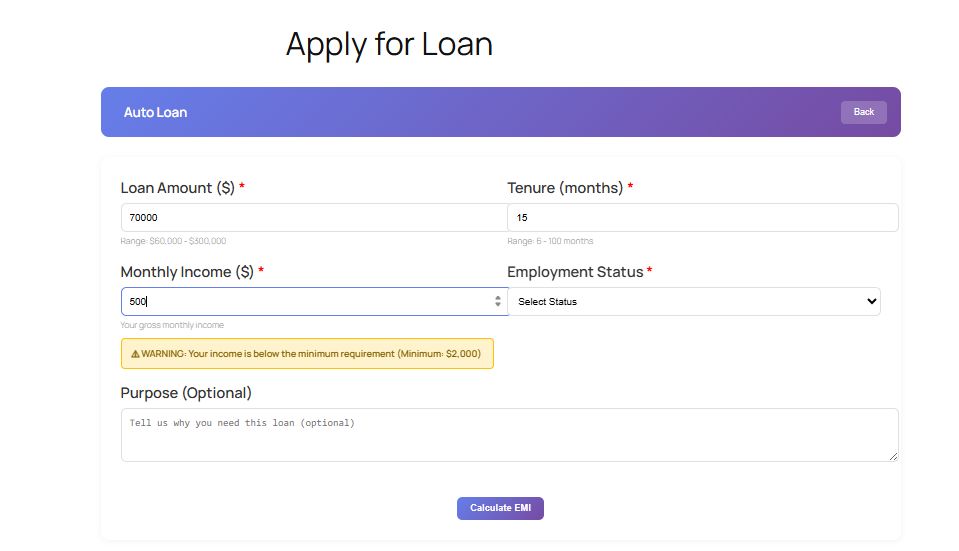Click the Employment Status label
959x551 pixels.
click(575, 272)
